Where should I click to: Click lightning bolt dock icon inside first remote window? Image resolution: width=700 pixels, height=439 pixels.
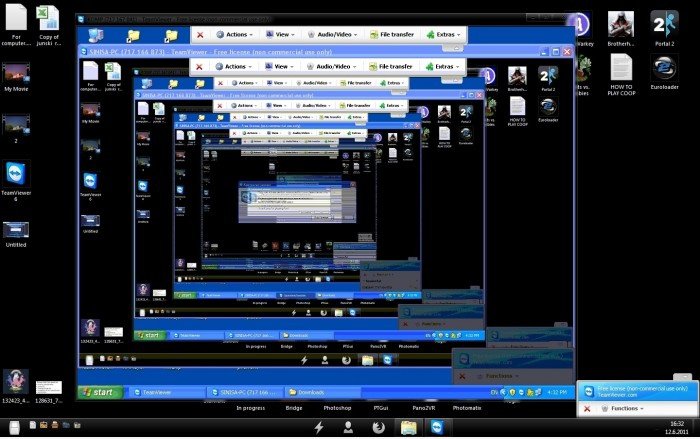(304, 360)
